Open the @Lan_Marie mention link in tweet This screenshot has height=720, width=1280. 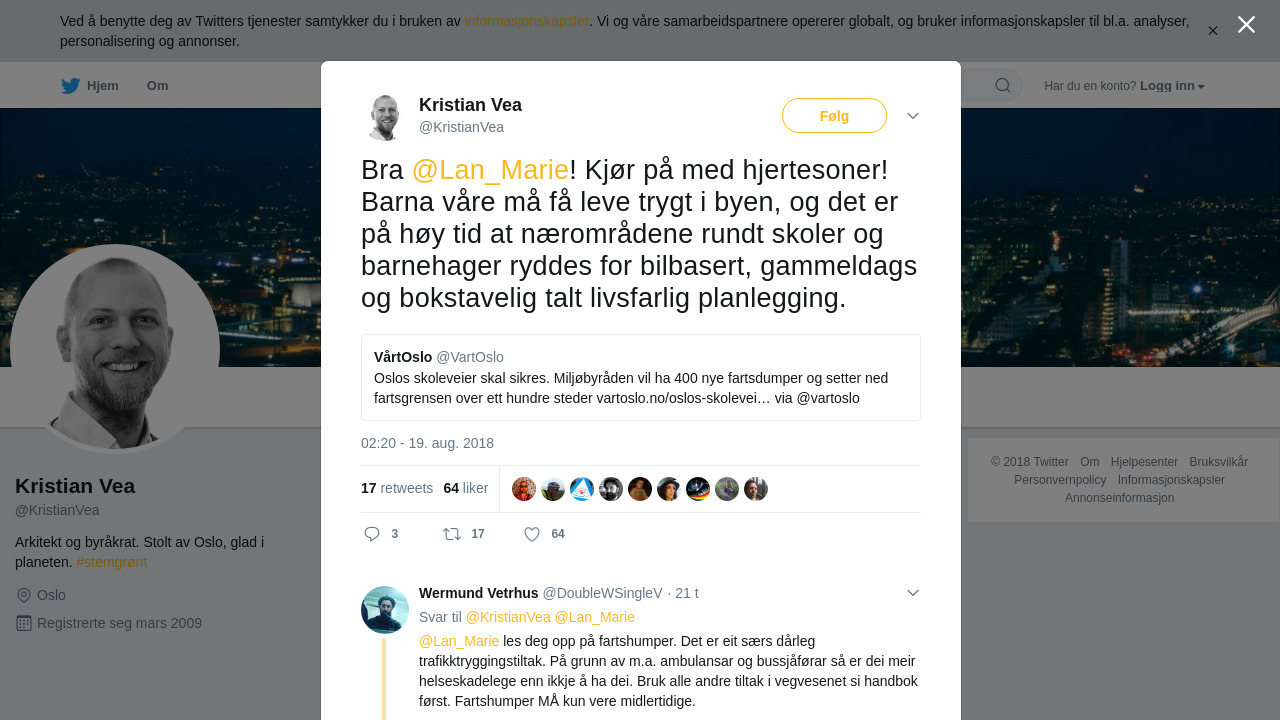tap(490, 170)
